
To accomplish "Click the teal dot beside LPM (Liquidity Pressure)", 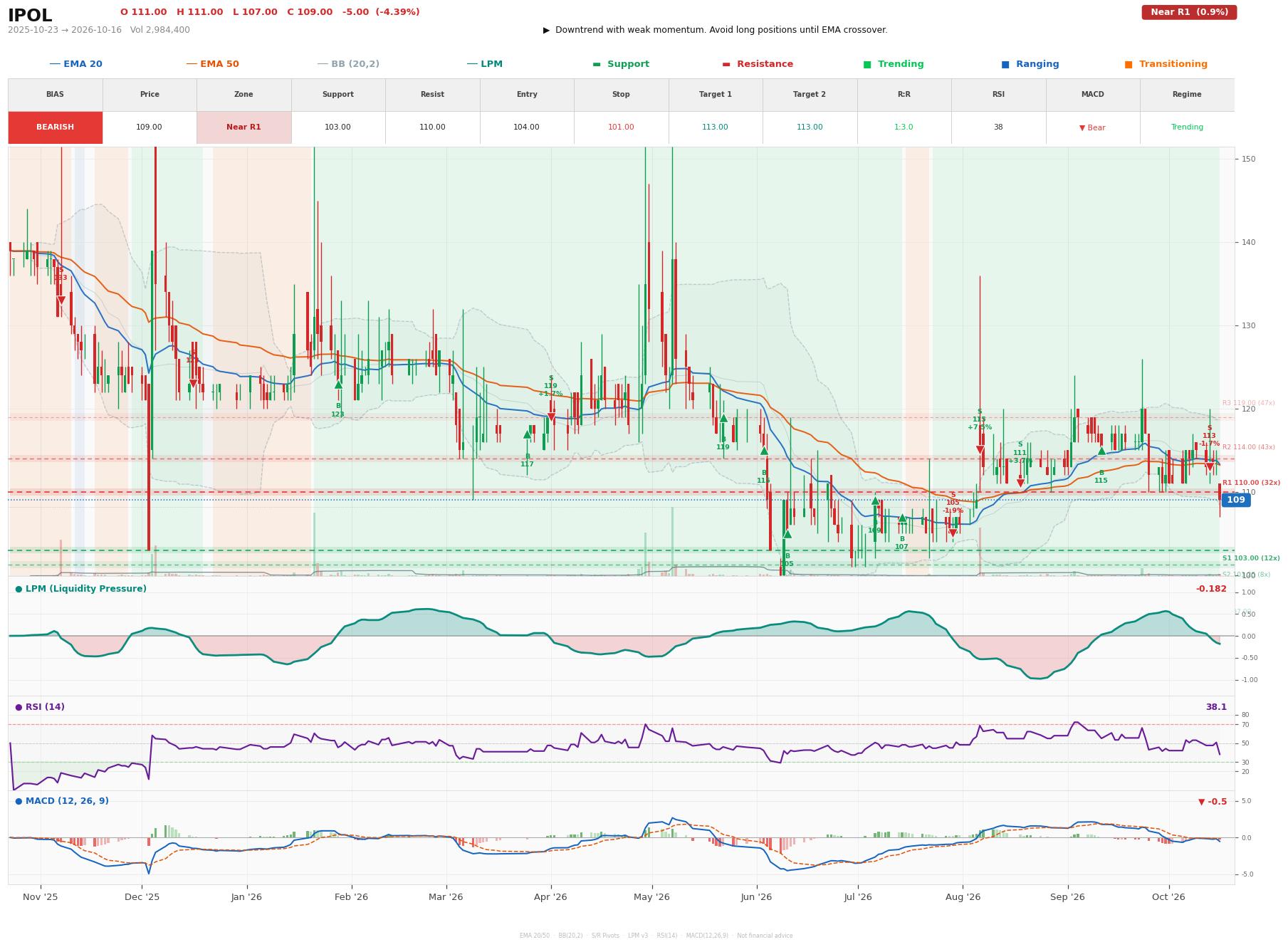I will tap(19, 589).
